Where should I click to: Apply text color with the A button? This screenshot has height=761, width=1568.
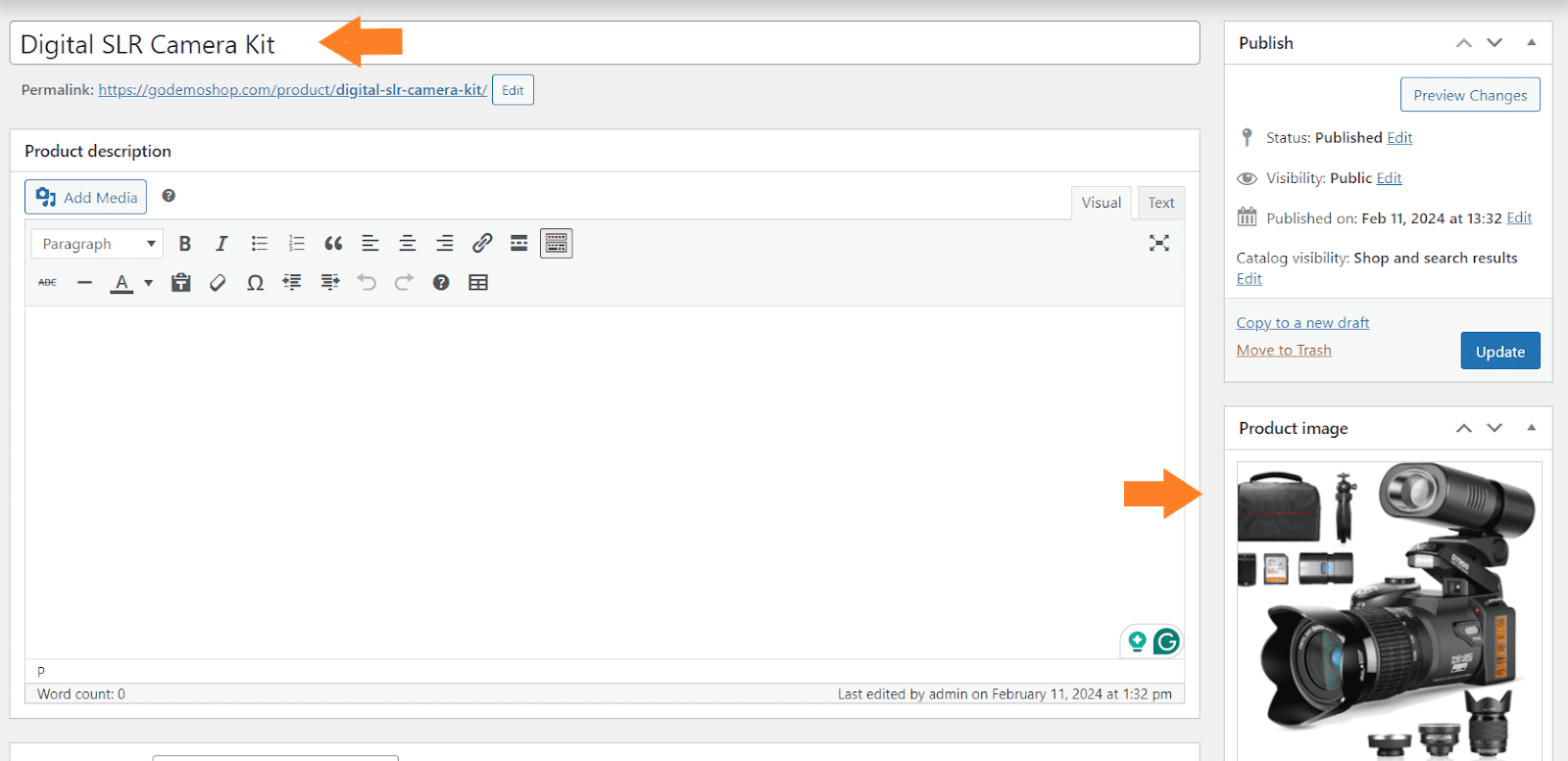[x=122, y=282]
